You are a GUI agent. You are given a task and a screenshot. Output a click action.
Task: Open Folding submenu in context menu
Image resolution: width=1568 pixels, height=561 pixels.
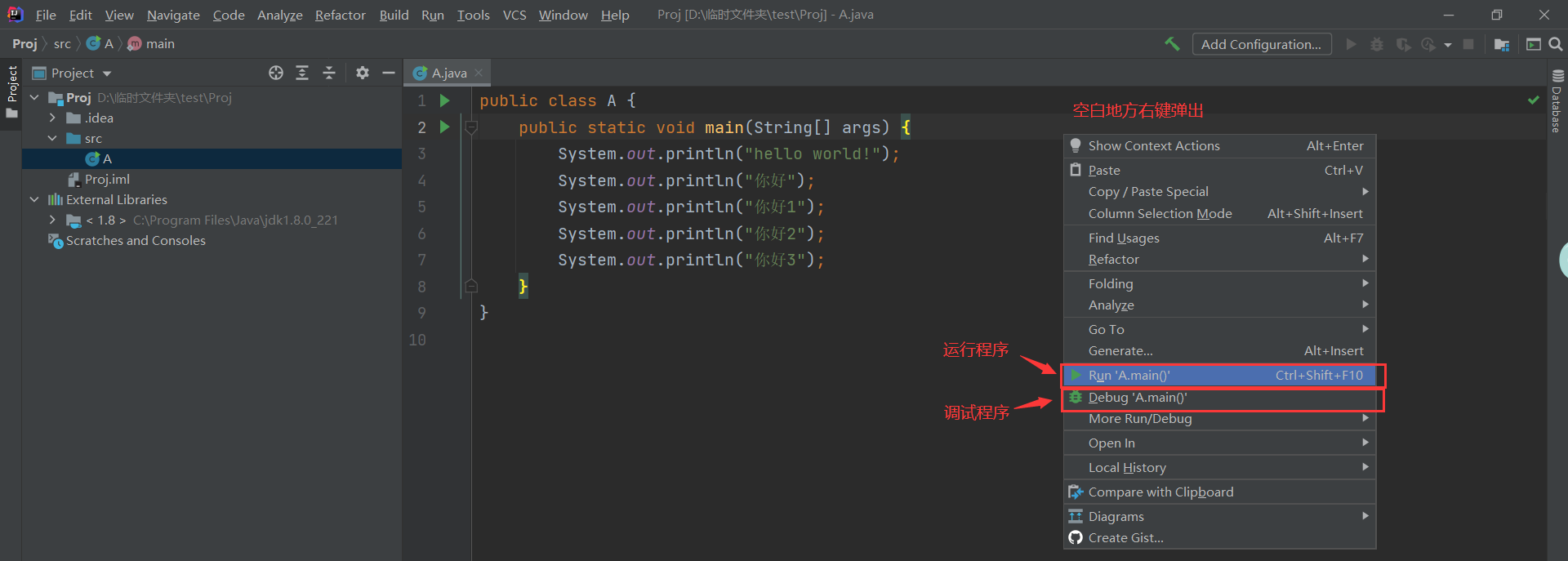(1219, 283)
